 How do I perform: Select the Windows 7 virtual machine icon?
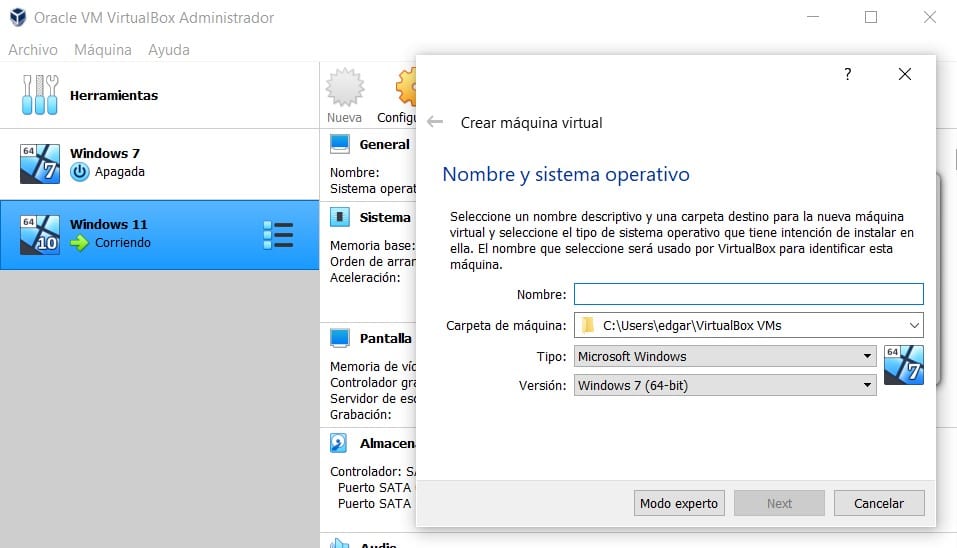[40, 164]
